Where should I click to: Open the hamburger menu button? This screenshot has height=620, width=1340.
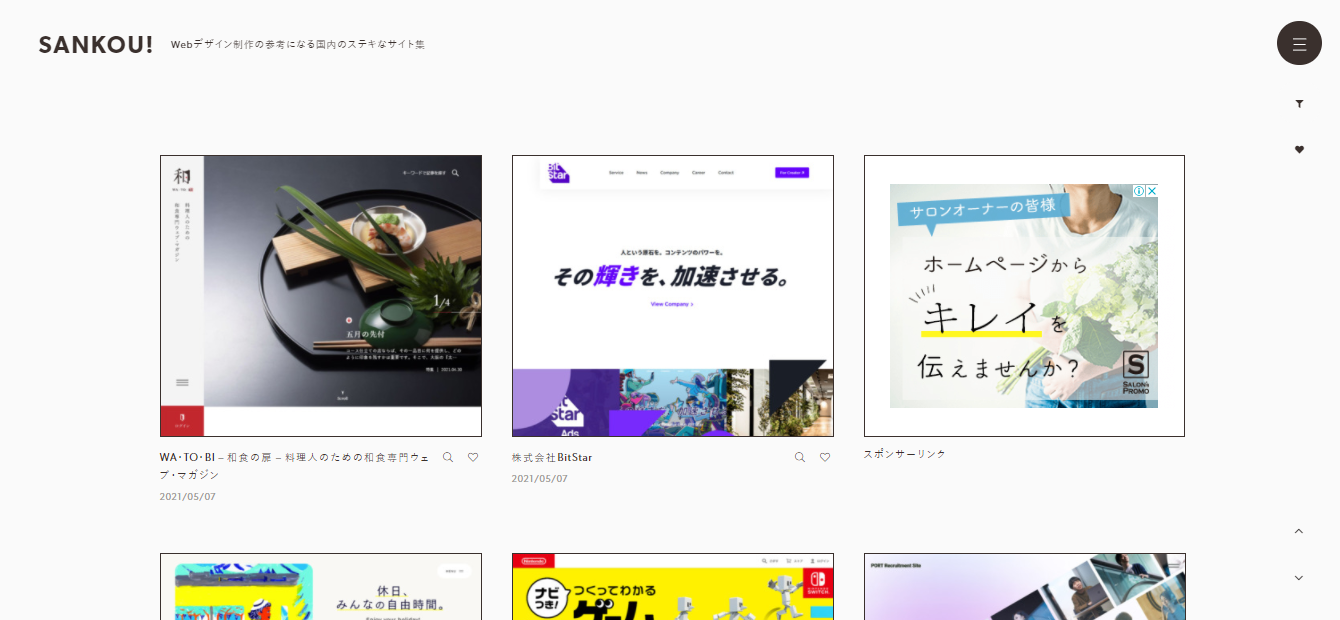(x=1299, y=43)
